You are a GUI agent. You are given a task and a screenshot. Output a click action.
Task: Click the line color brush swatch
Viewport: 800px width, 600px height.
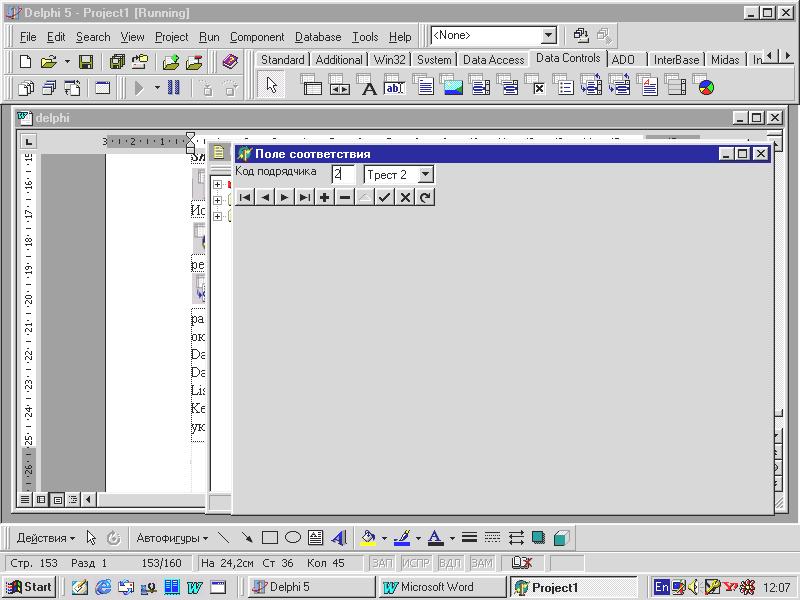tap(402, 538)
